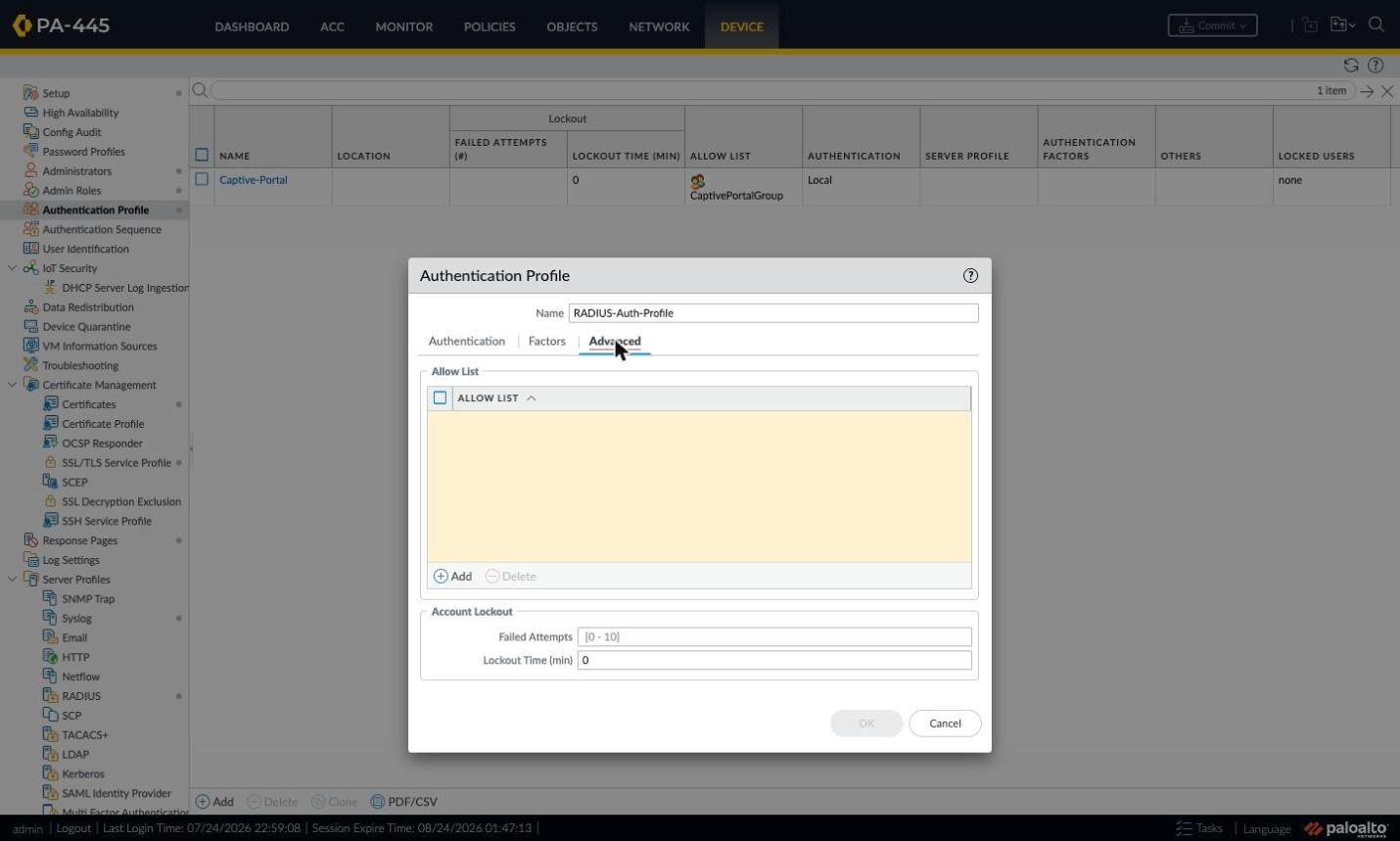1400x841 pixels.
Task: Switch to the Authentication tab in the dialog
Action: click(x=467, y=342)
